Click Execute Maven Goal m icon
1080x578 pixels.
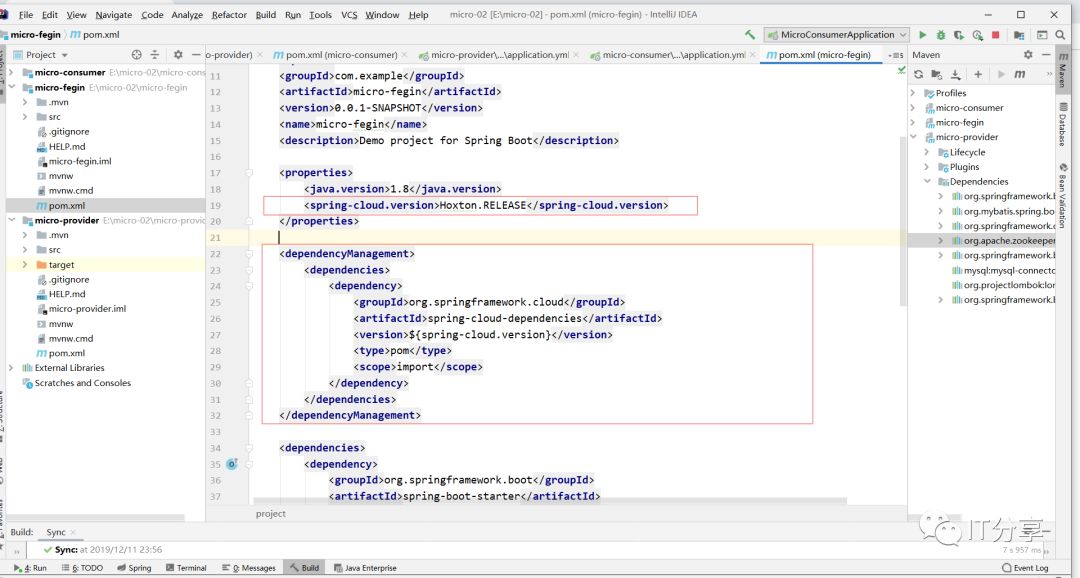point(1020,74)
